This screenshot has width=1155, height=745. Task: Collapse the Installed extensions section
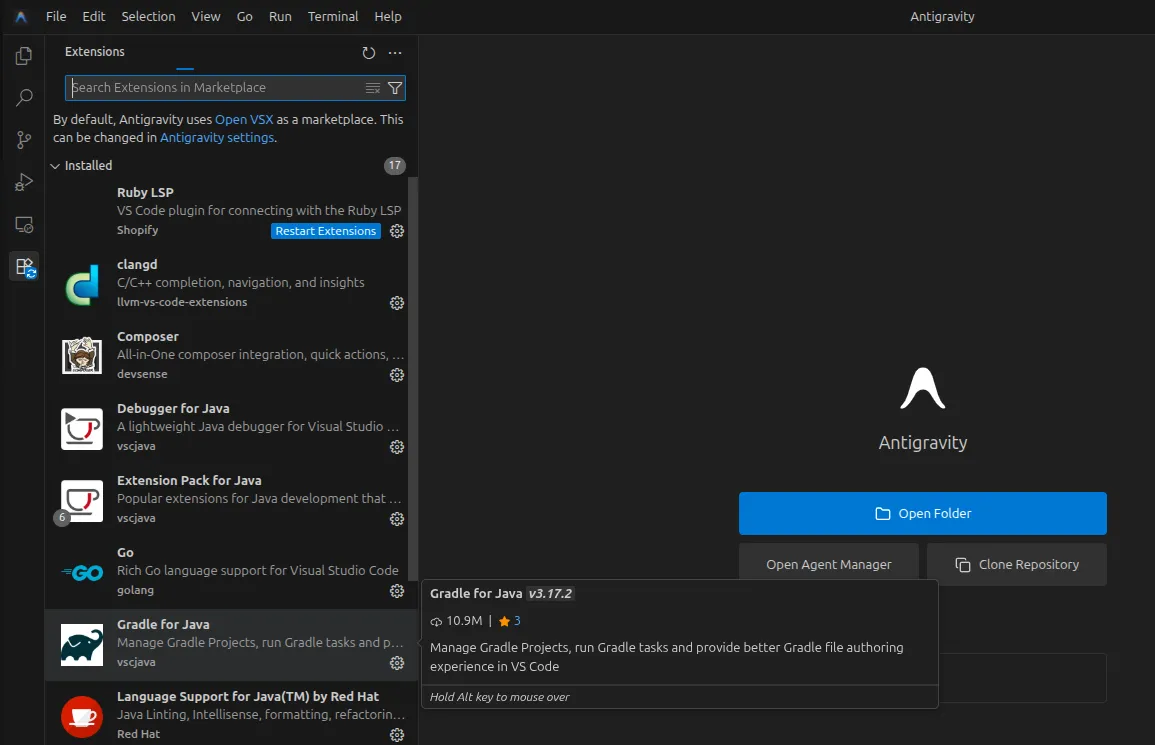55,166
